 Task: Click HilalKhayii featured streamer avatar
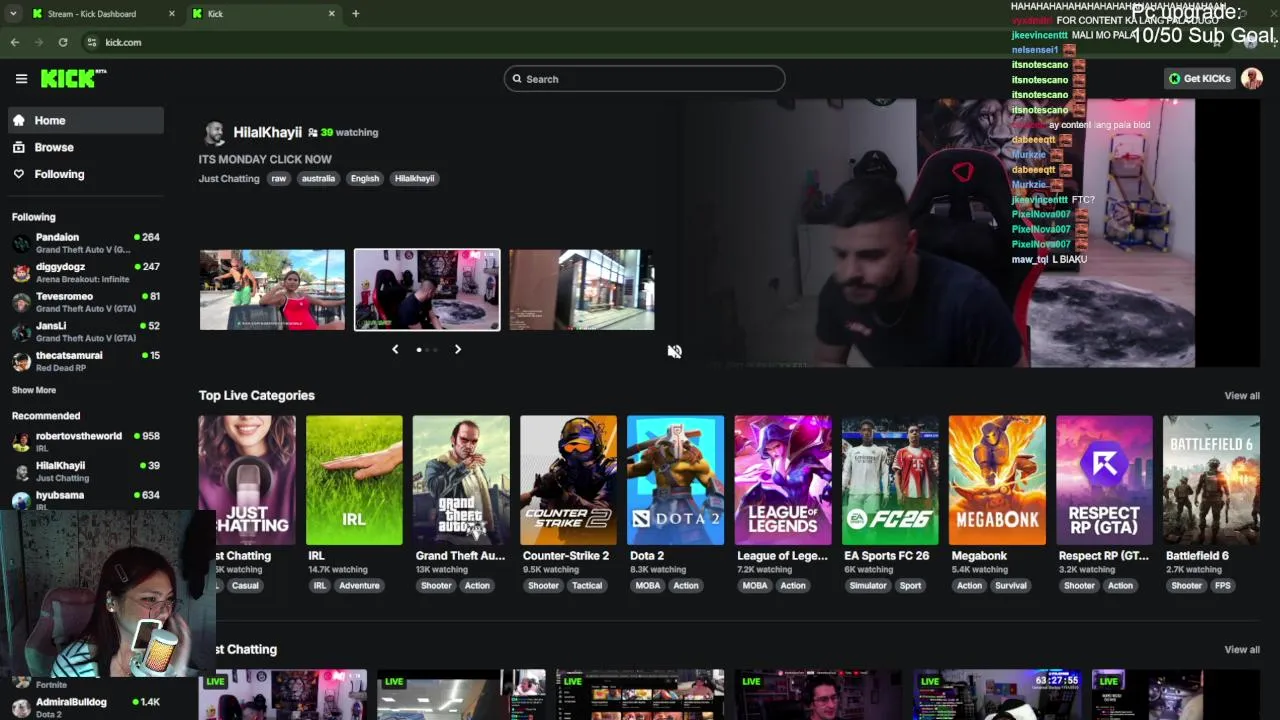pos(214,133)
